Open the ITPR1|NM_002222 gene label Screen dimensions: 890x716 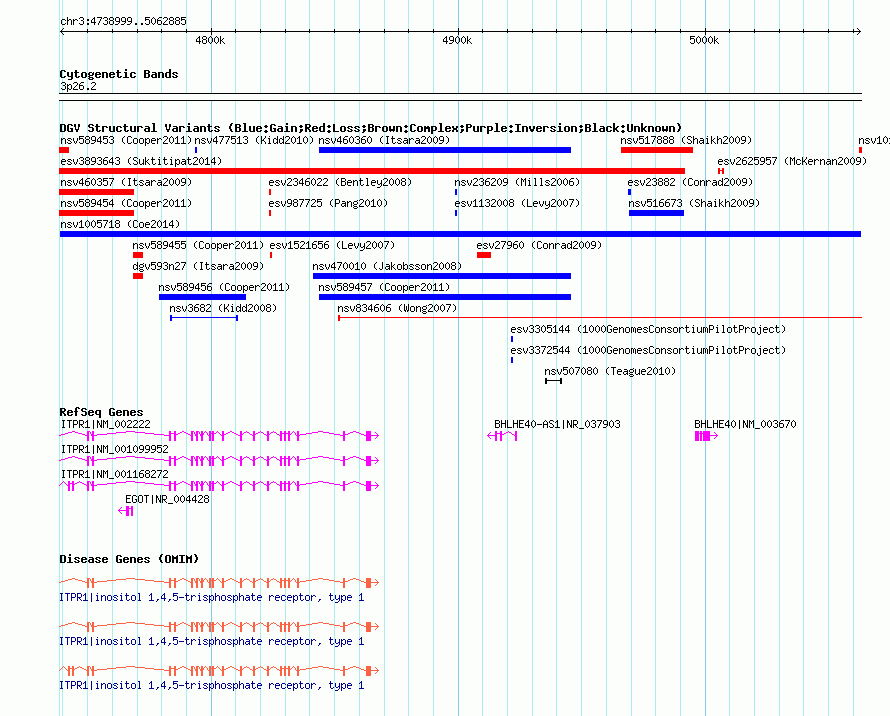coord(106,424)
